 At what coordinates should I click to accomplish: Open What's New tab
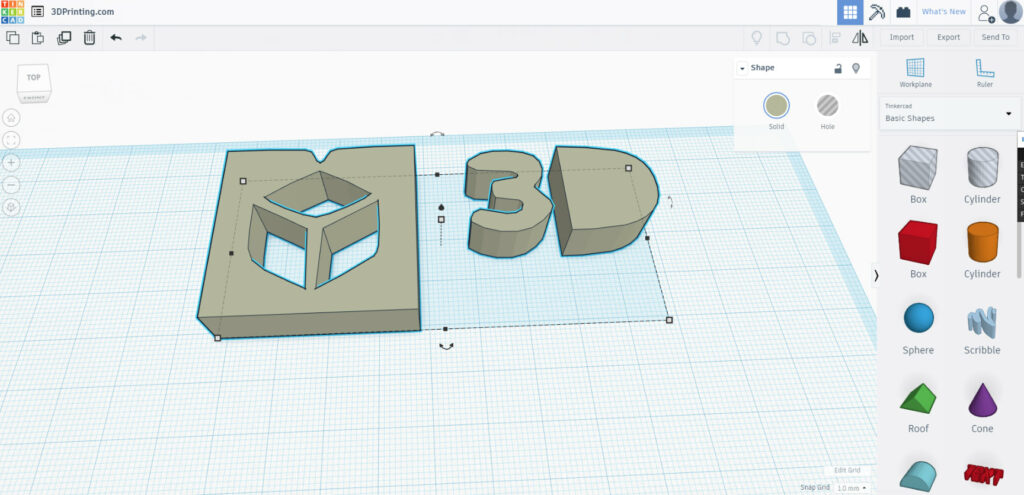click(943, 12)
